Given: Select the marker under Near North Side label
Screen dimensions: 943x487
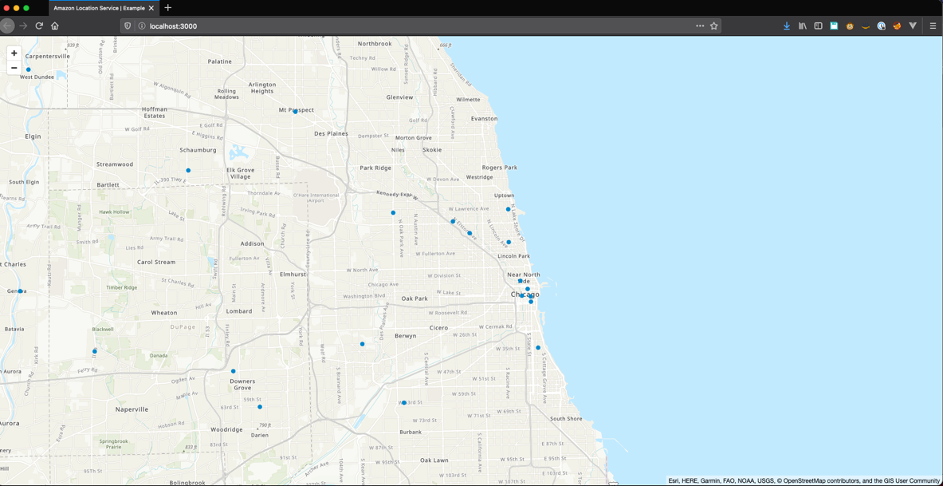Looking at the screenshot, I should tap(520, 281).
